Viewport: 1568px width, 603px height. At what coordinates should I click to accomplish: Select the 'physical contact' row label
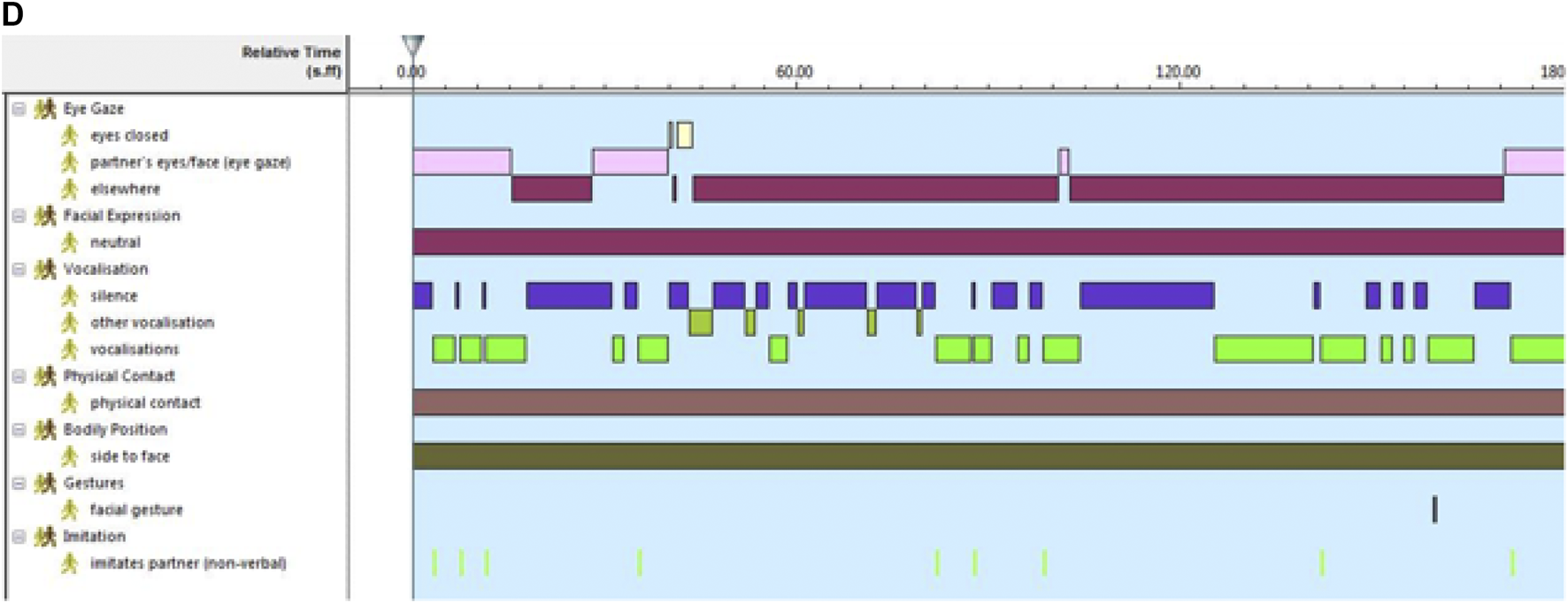tap(145, 403)
